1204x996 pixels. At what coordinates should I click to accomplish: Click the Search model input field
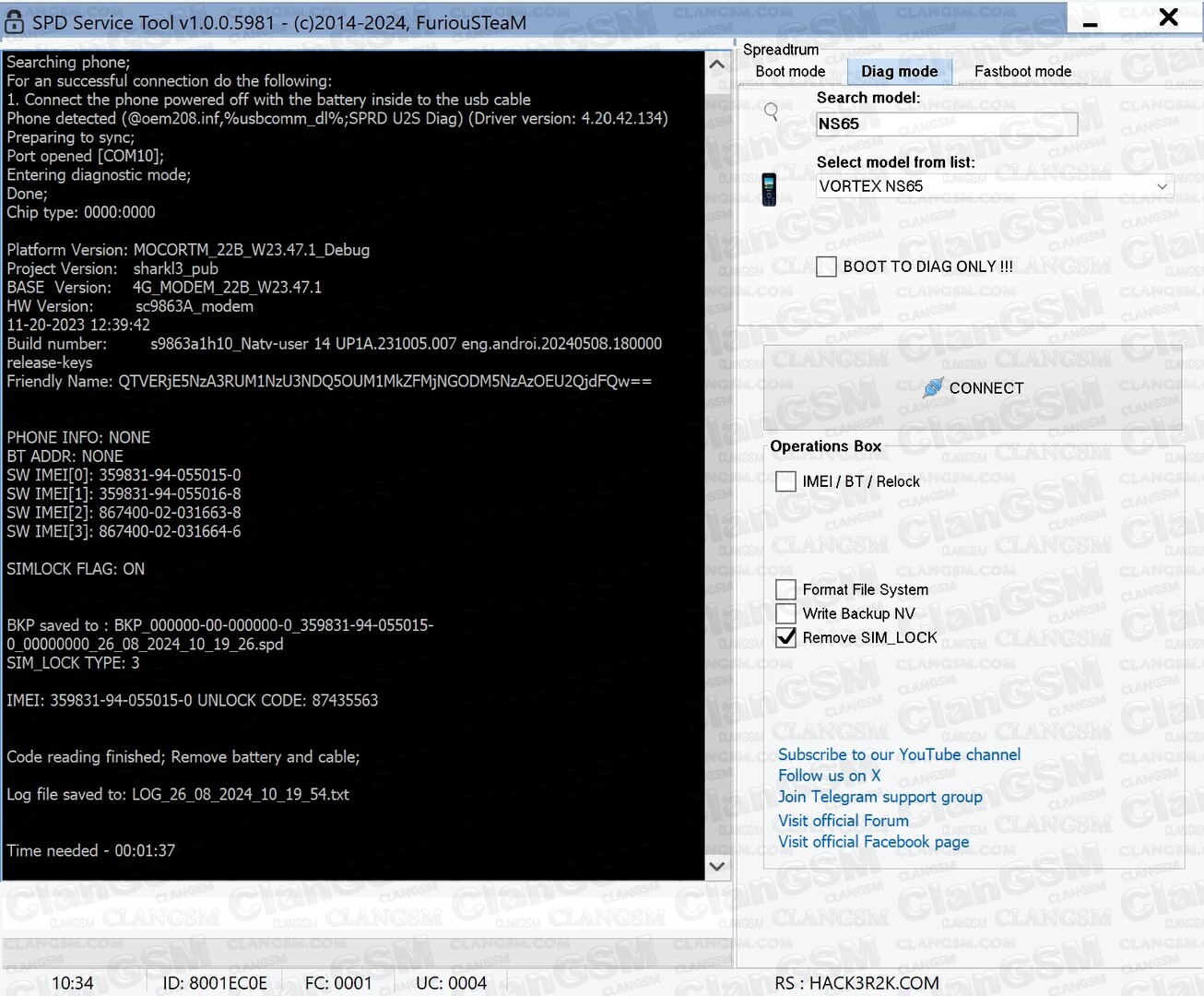[x=947, y=124]
